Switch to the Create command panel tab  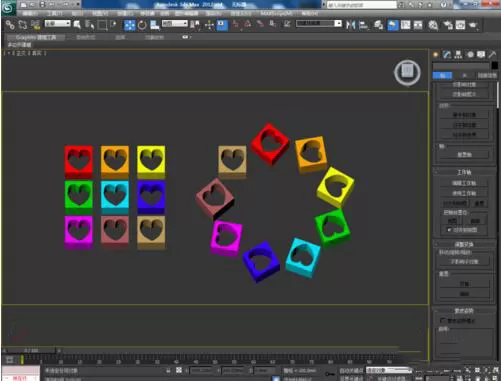pos(436,55)
